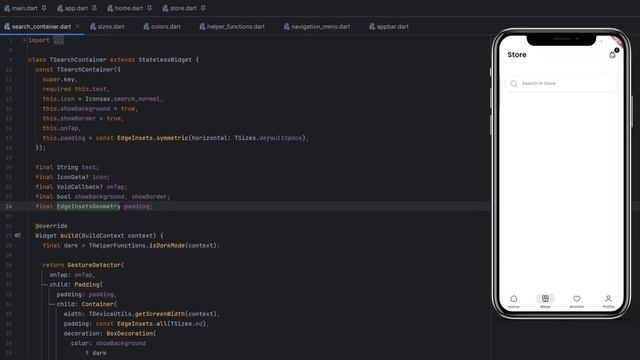Click the defaultSpace constant in TSizes
Image resolution: width=640 pixels, height=360 pixels.
click(281, 138)
